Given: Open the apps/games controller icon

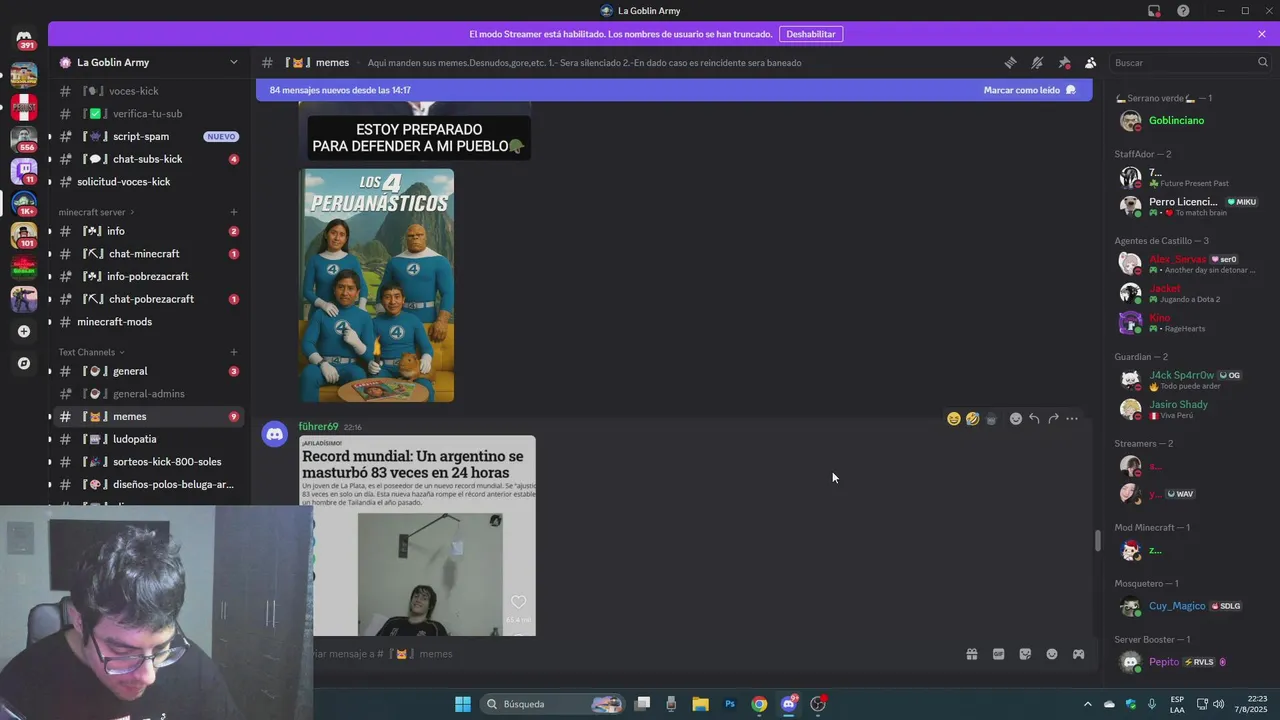Looking at the screenshot, I should tap(1078, 654).
